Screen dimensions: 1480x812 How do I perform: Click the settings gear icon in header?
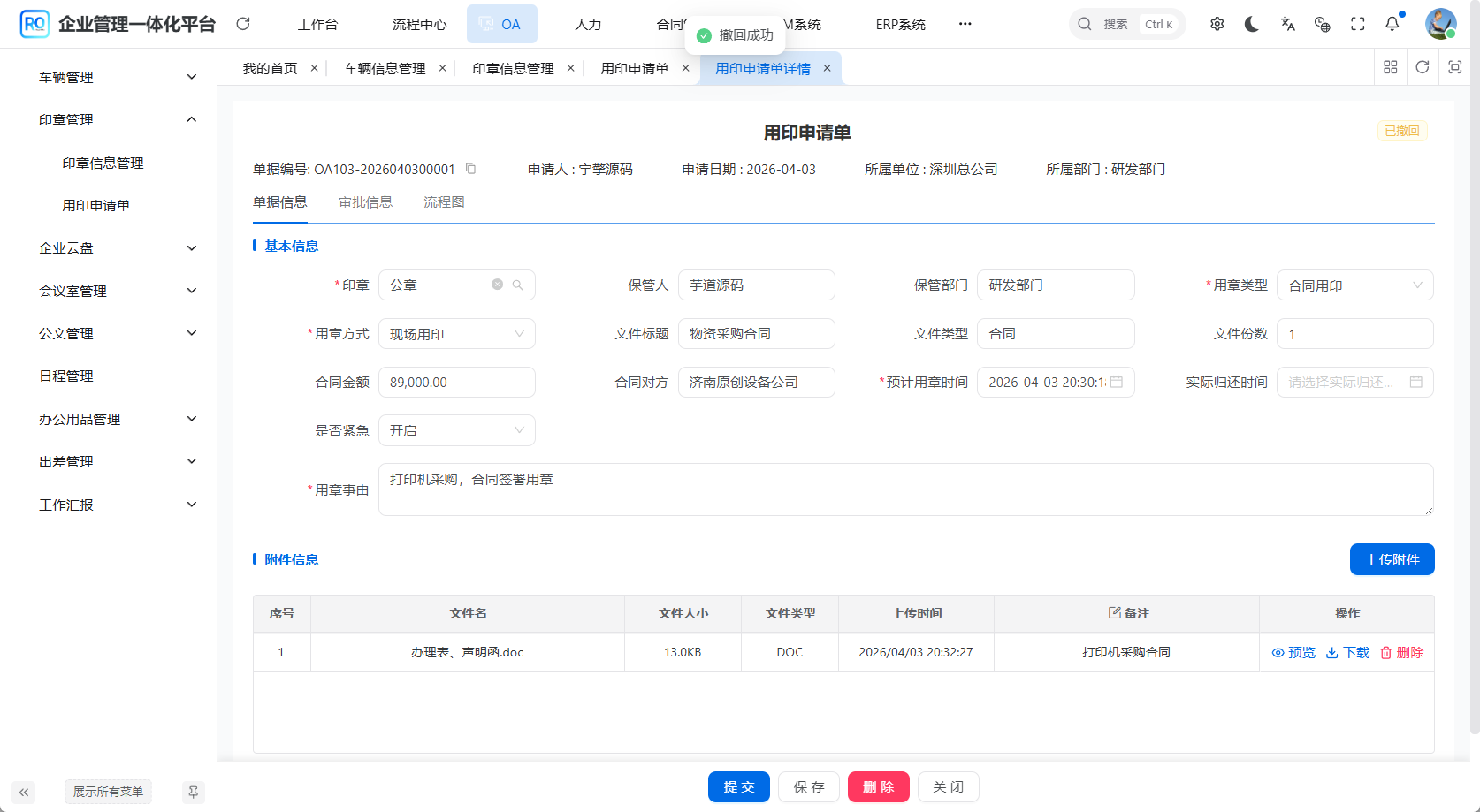click(1217, 24)
